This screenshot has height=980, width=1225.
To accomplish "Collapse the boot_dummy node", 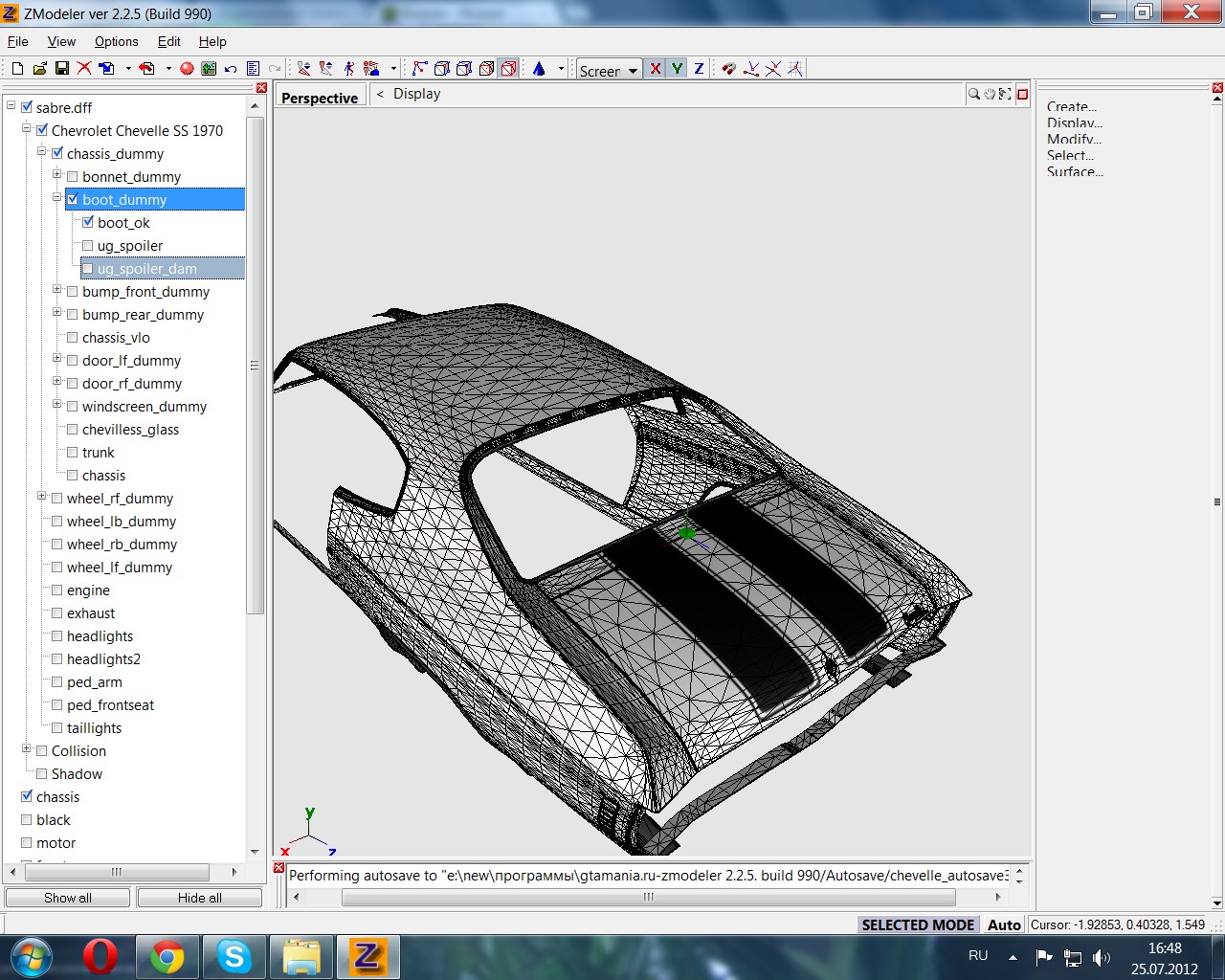I will click(56, 198).
